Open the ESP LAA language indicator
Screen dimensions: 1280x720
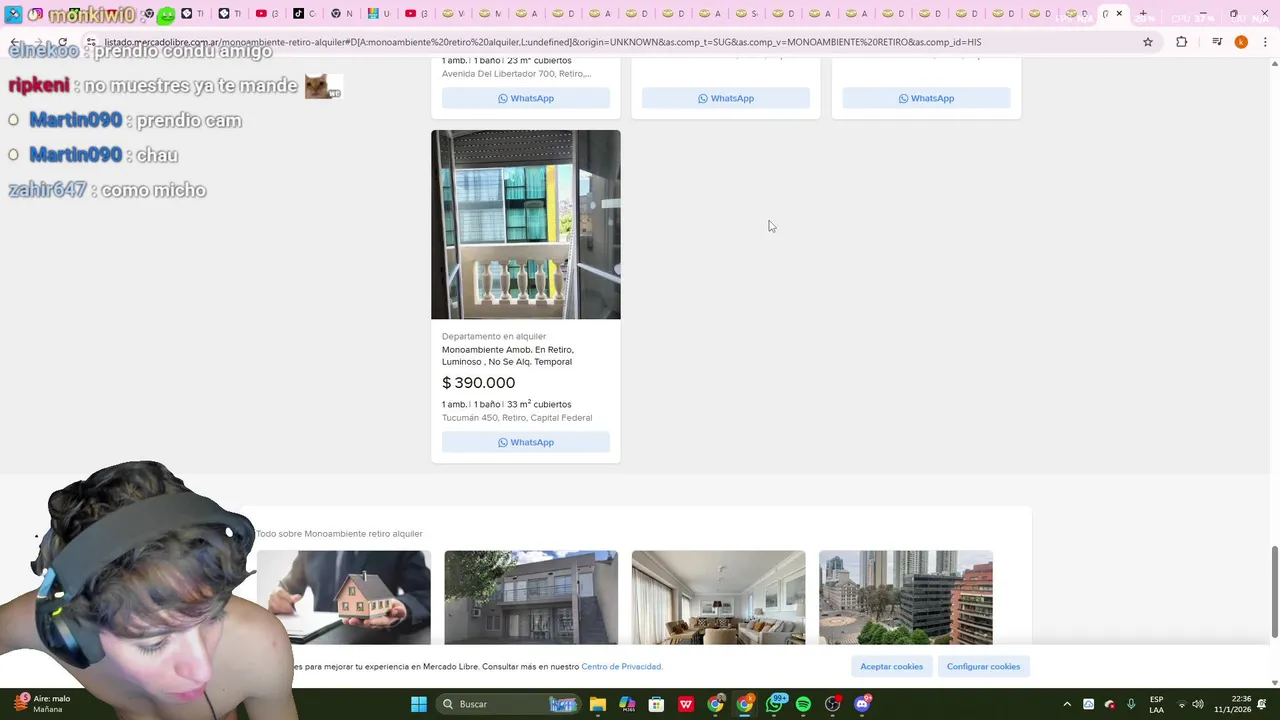[x=1156, y=704]
